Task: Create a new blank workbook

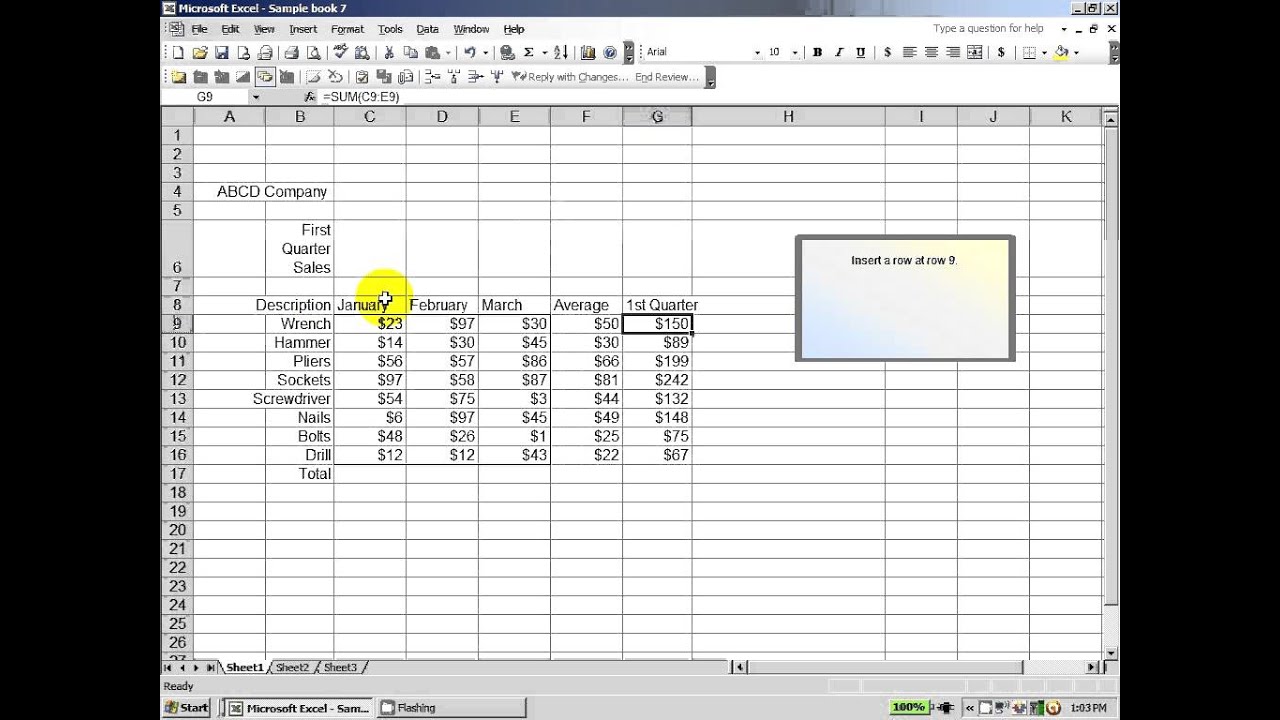Action: (178, 53)
